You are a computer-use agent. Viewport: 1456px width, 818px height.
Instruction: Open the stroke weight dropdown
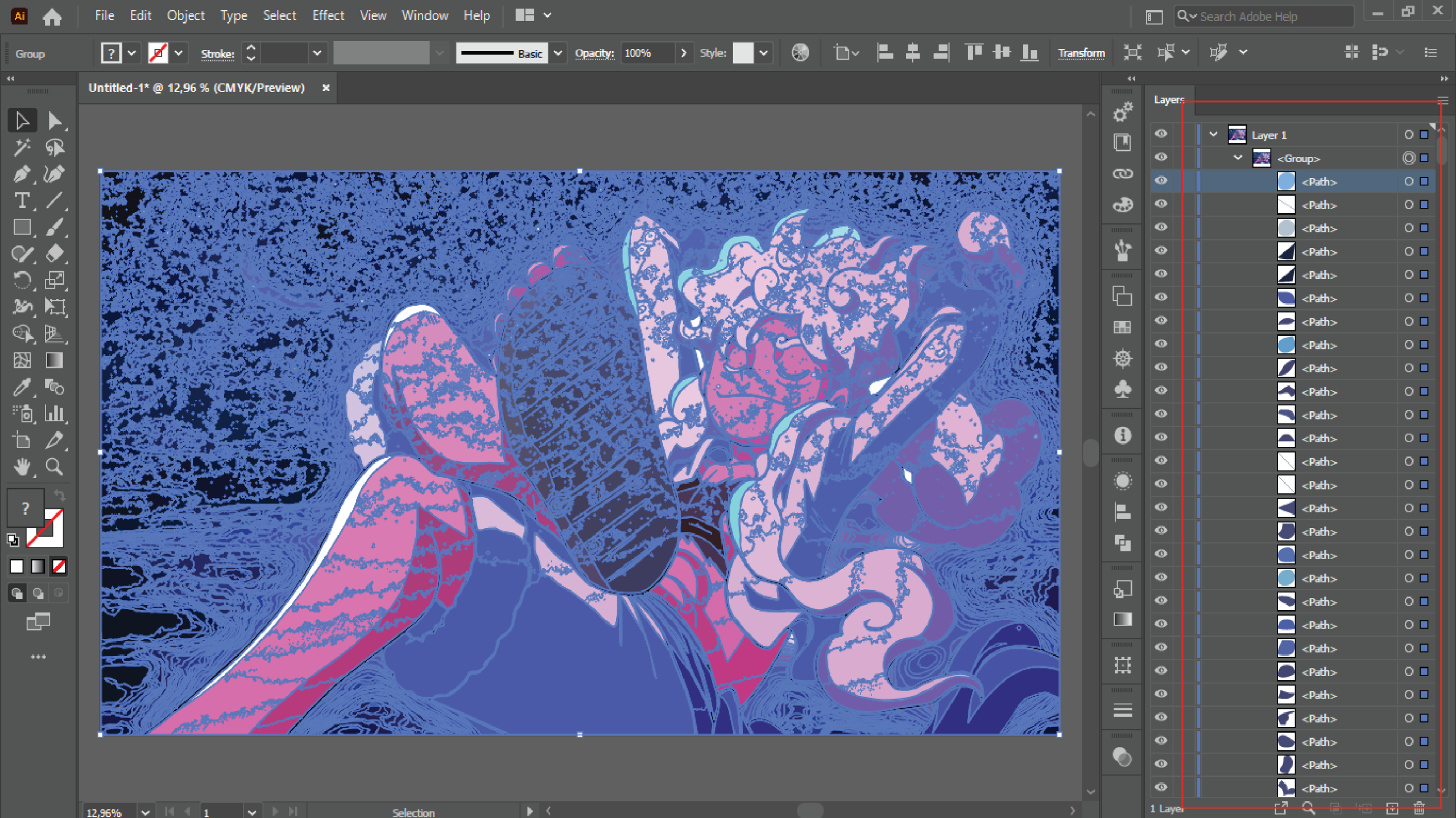[317, 53]
